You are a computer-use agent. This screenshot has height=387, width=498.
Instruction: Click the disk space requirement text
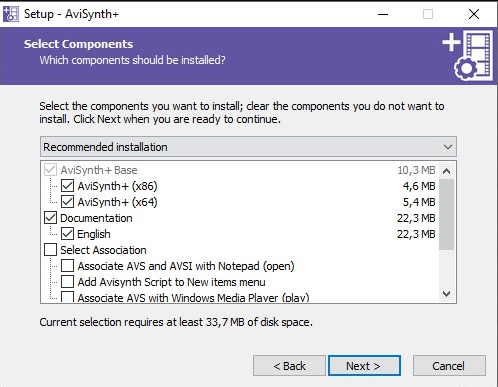pyautogui.click(x=176, y=322)
